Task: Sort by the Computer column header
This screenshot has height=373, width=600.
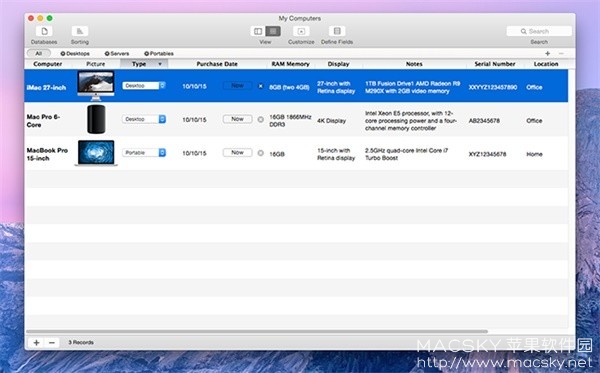Action: coord(48,64)
